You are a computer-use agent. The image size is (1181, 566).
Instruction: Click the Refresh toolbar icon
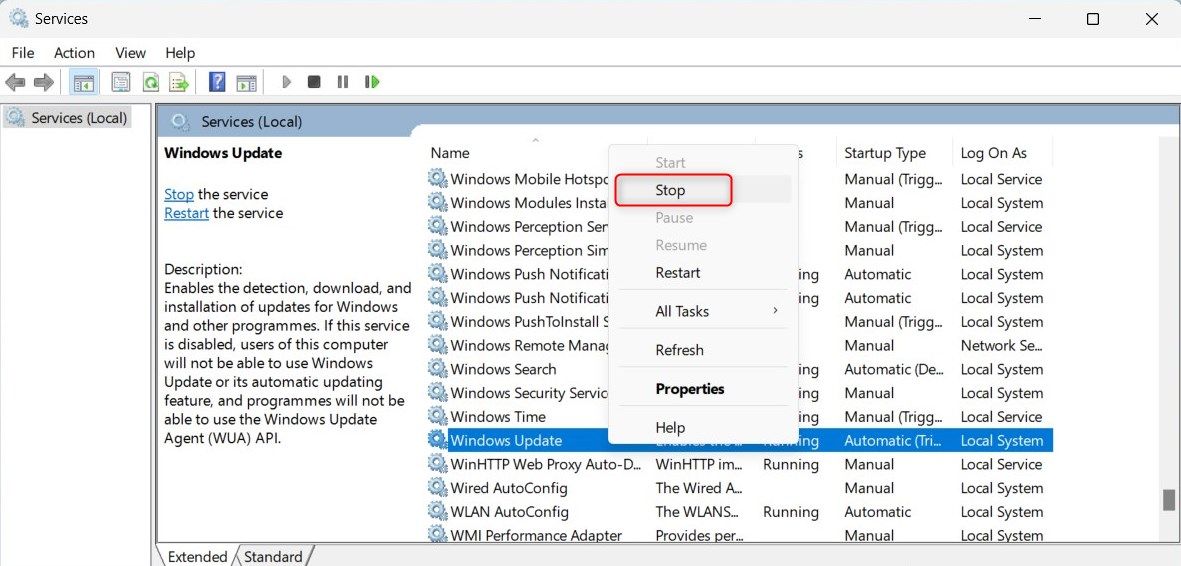(x=150, y=82)
